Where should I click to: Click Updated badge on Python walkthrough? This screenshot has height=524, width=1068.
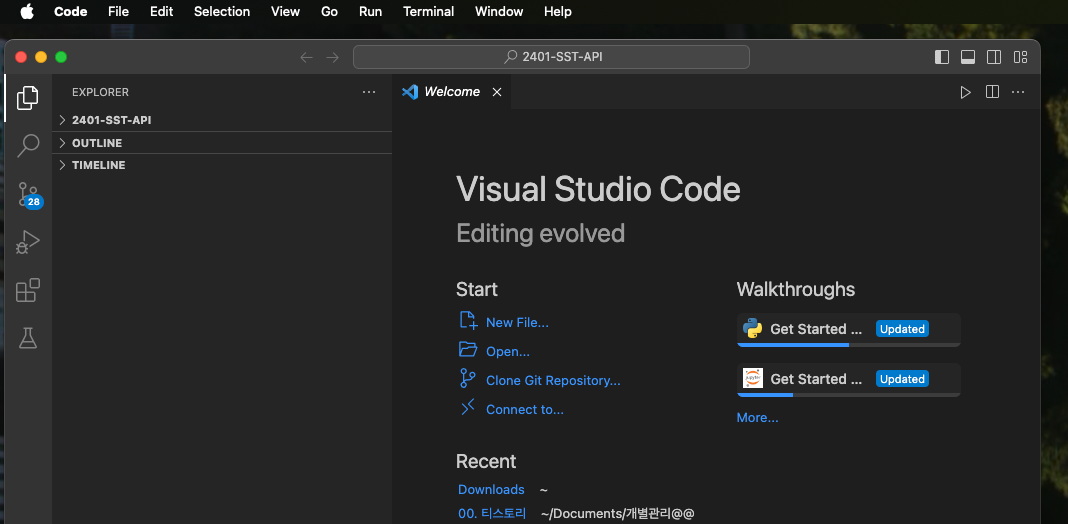902,329
